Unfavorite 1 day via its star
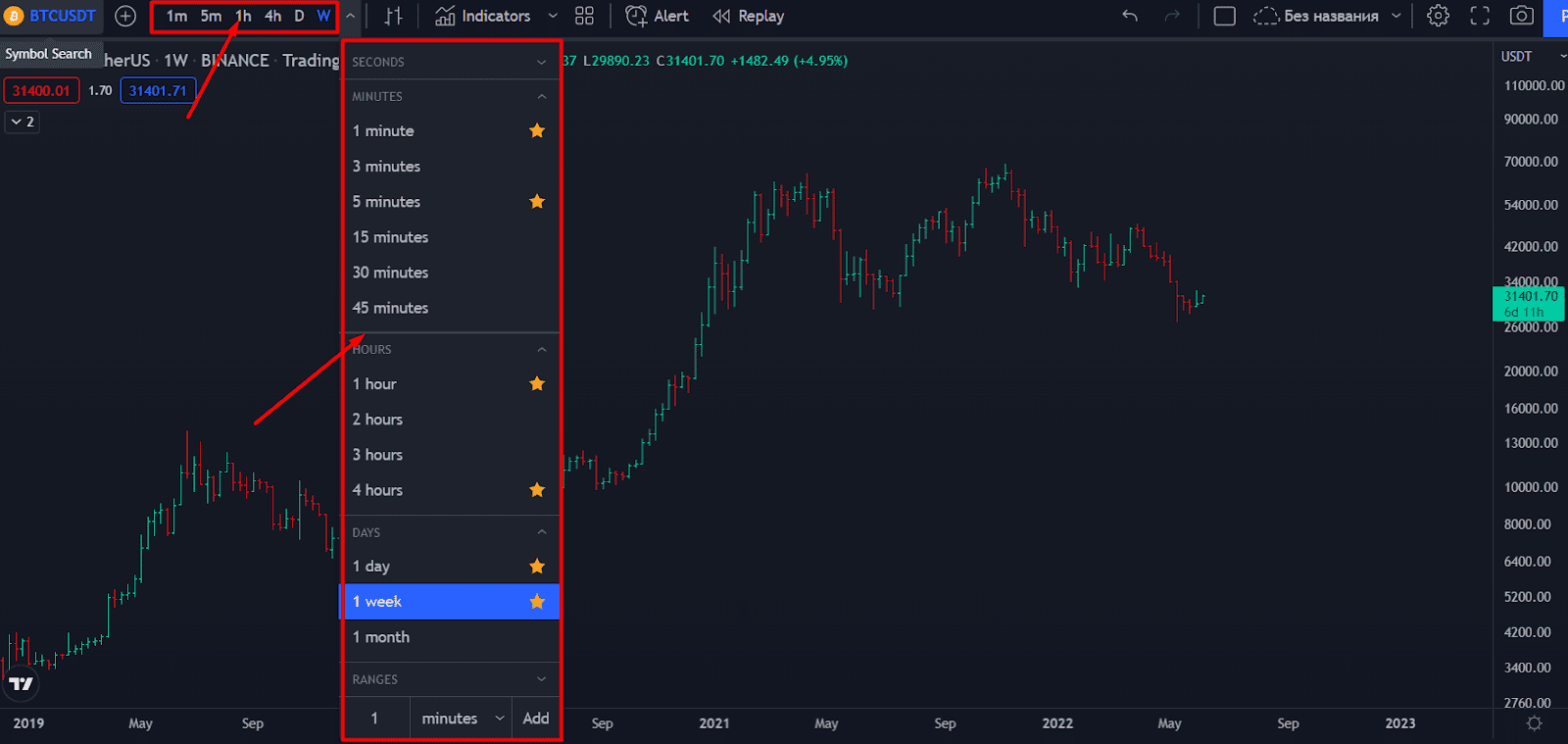The width and height of the screenshot is (1568, 744). (537, 566)
